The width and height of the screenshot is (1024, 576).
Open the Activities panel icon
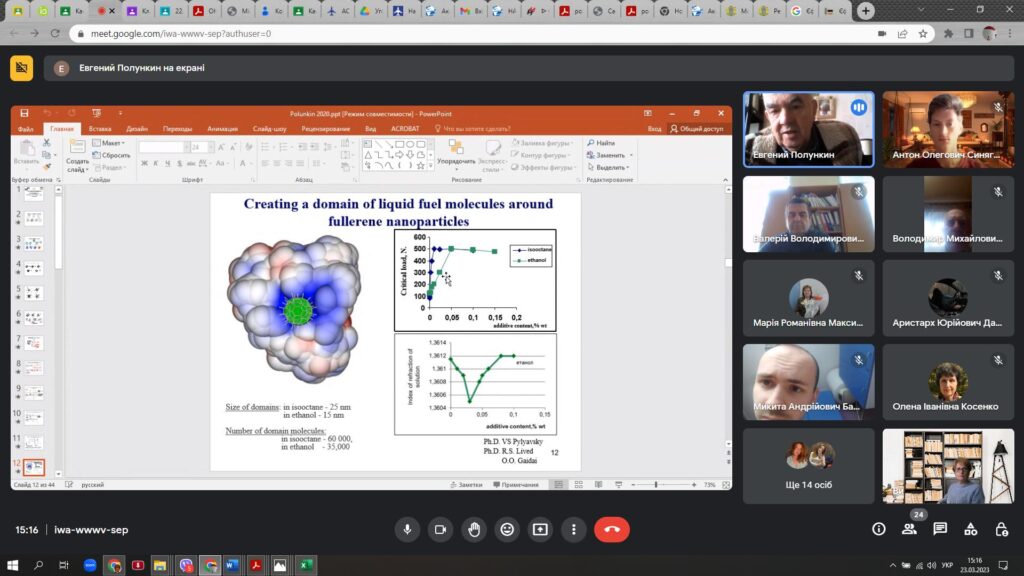[x=970, y=529]
